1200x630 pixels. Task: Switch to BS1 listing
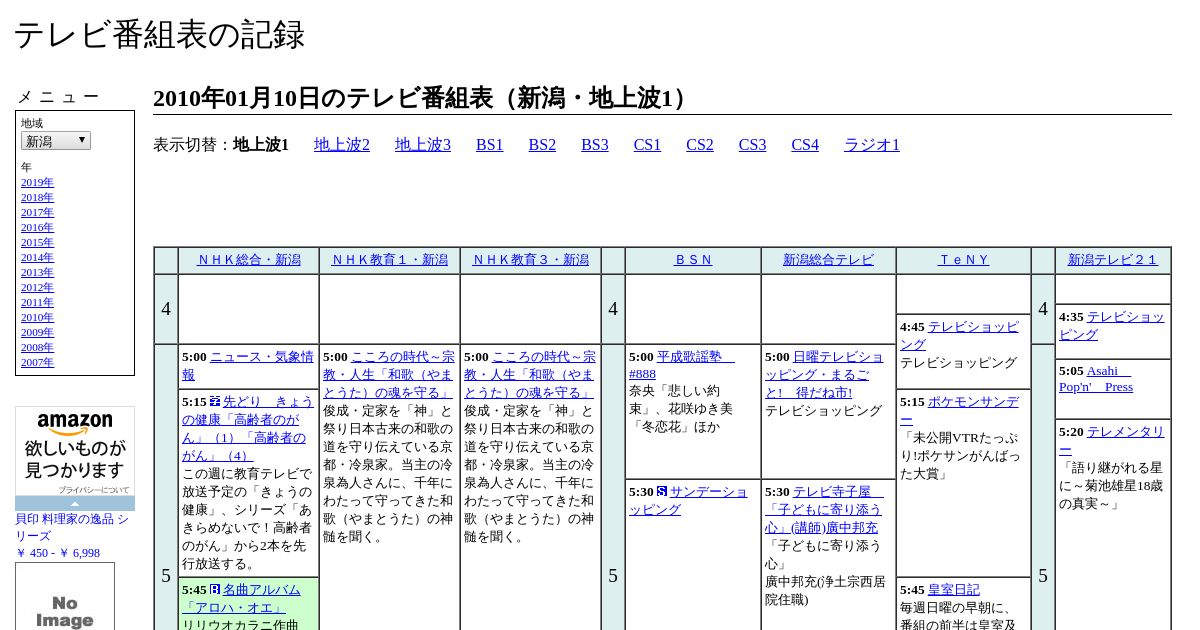(x=490, y=145)
